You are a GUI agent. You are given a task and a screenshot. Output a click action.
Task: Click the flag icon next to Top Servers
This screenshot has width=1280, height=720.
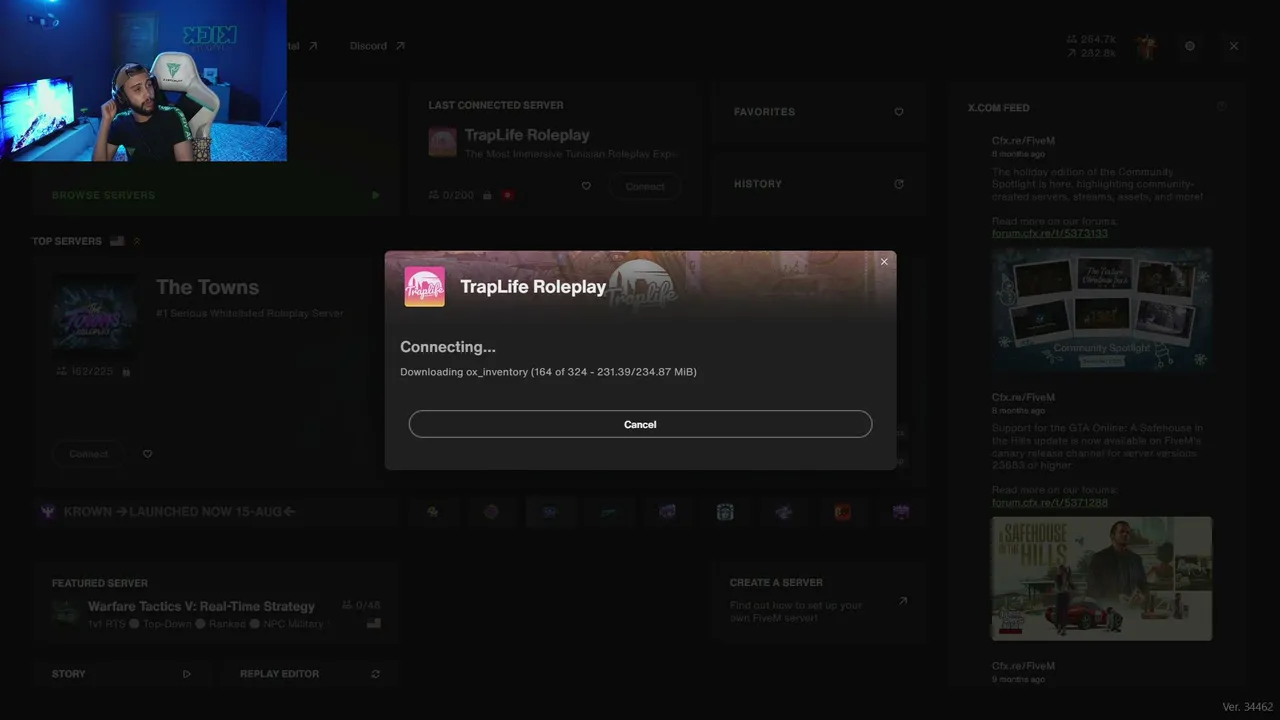pyautogui.click(x=117, y=241)
